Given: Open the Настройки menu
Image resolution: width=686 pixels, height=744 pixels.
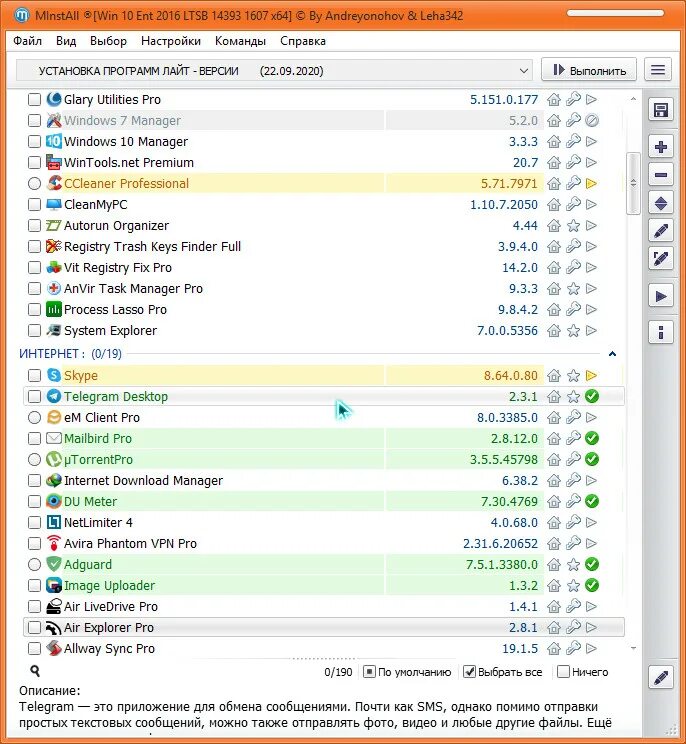Looking at the screenshot, I should (171, 41).
